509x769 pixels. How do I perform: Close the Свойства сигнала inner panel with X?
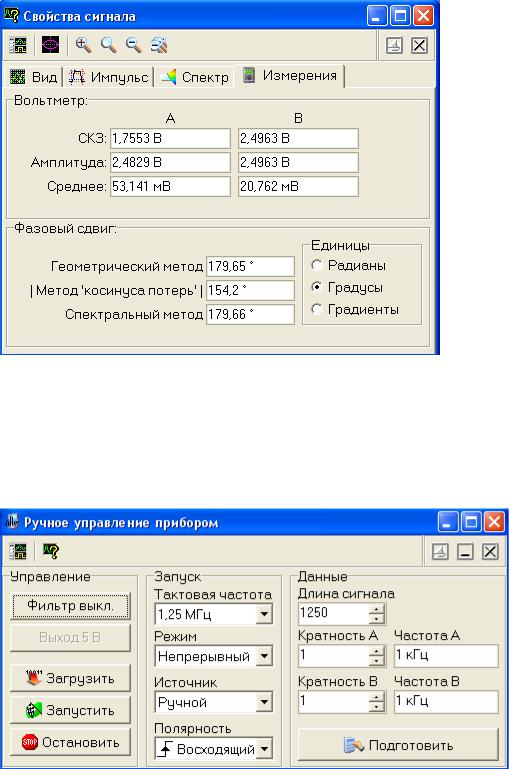419,46
